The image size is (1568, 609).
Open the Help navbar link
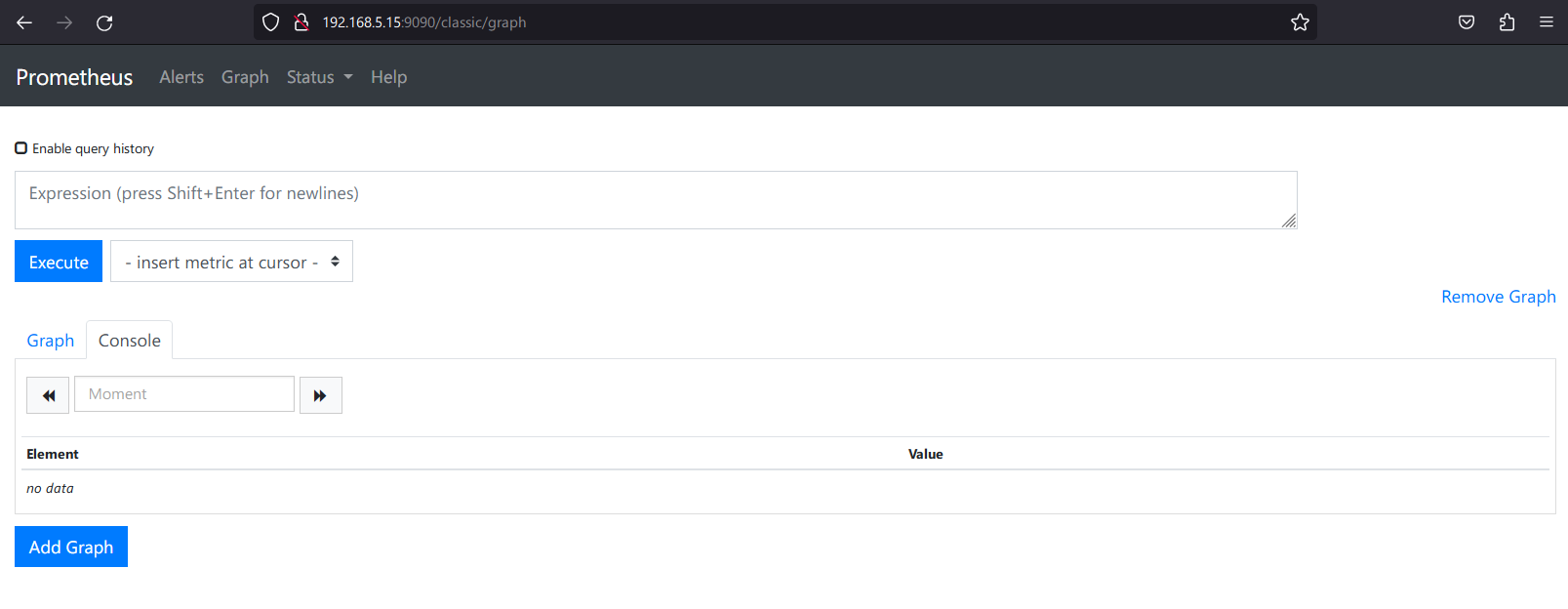click(x=388, y=77)
